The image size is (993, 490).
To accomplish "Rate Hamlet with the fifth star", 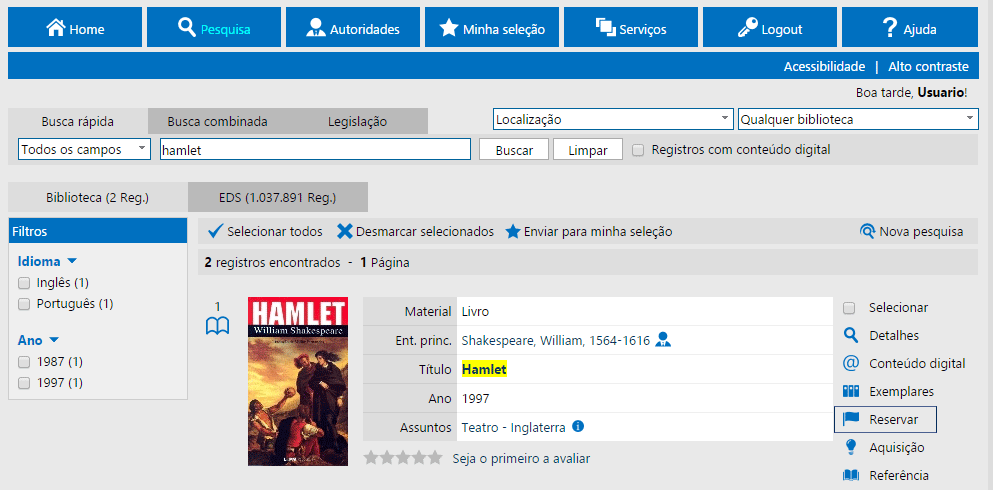I will (434, 458).
